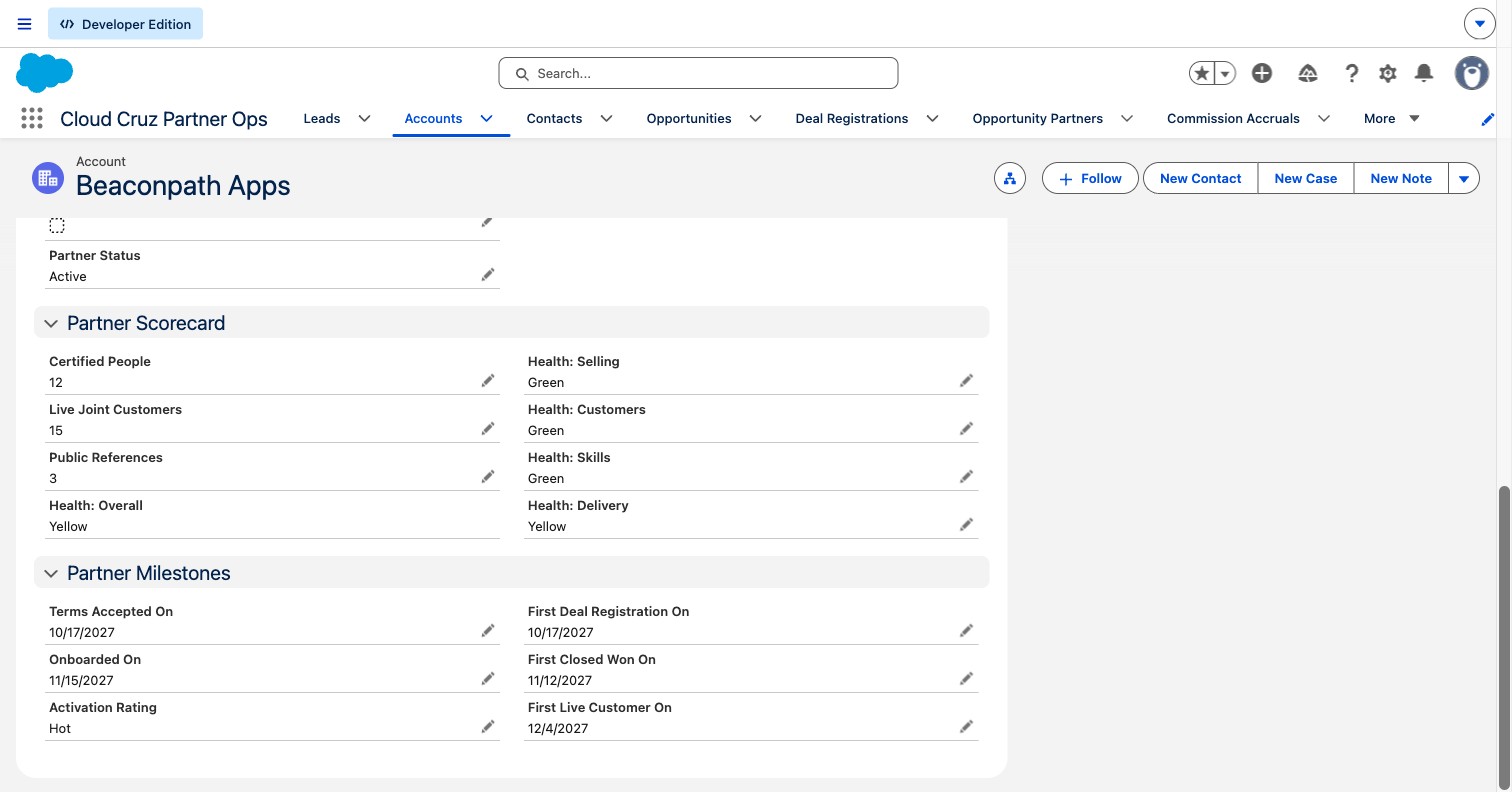The width and height of the screenshot is (1512, 792).
Task: Open the Opportunities tab dropdown chevron
Action: (x=756, y=119)
